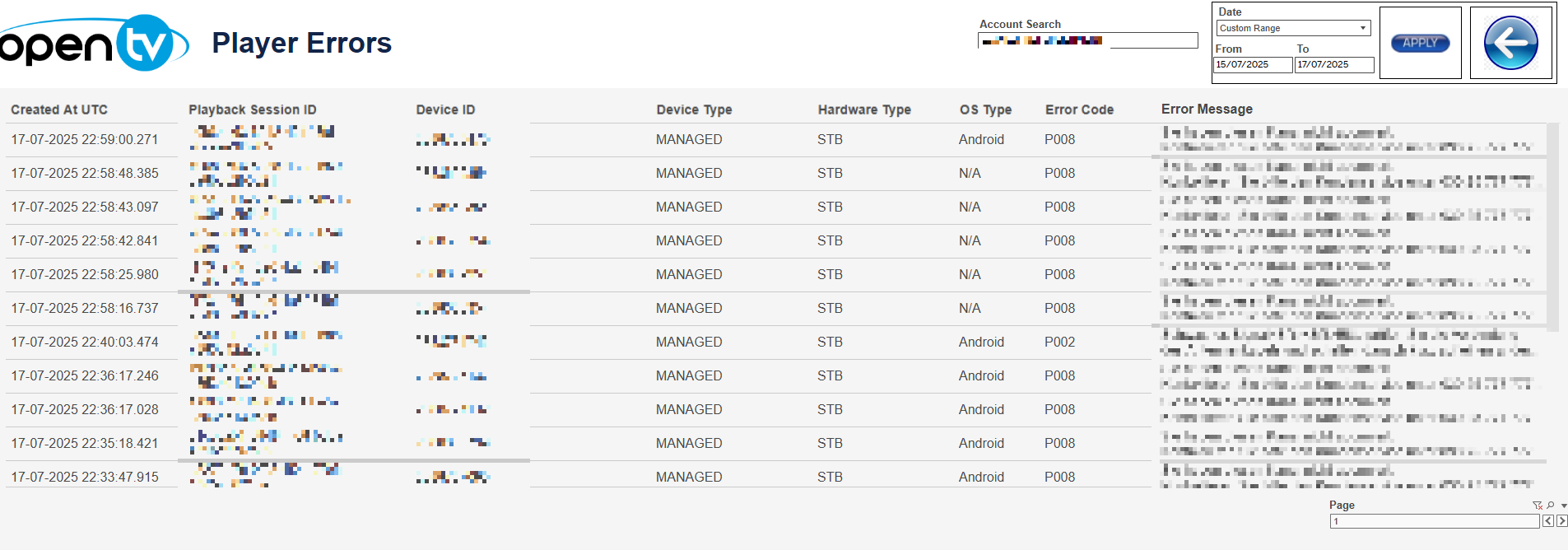Select the P002 error code cell
The height and width of the screenshot is (550, 1568).
pos(1059,342)
